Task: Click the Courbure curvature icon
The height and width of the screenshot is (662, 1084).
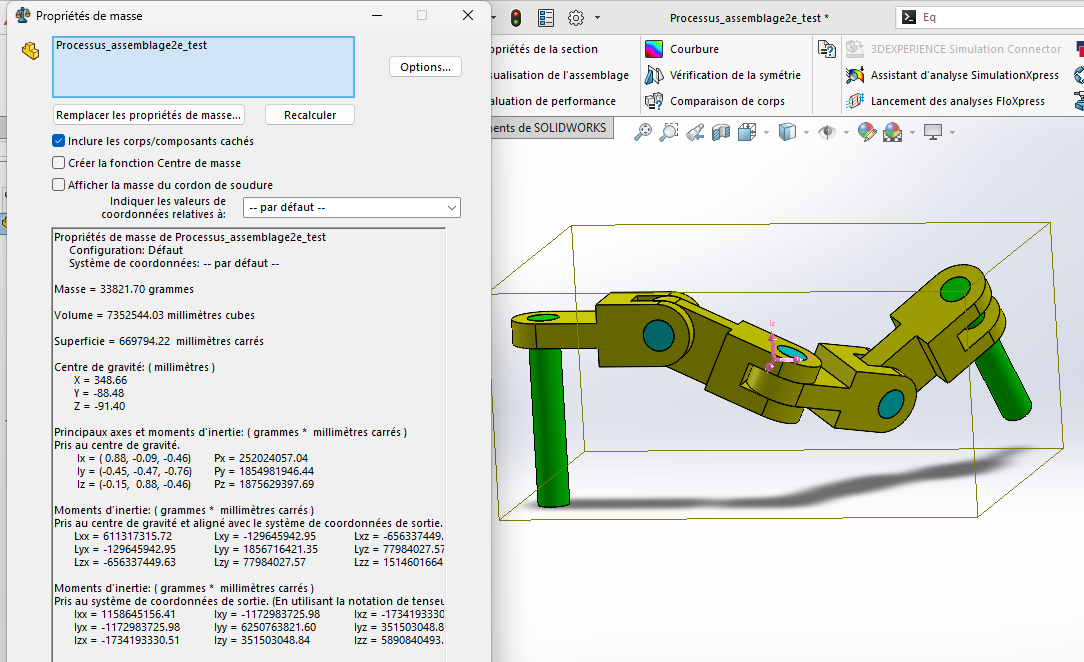Action: pos(654,49)
